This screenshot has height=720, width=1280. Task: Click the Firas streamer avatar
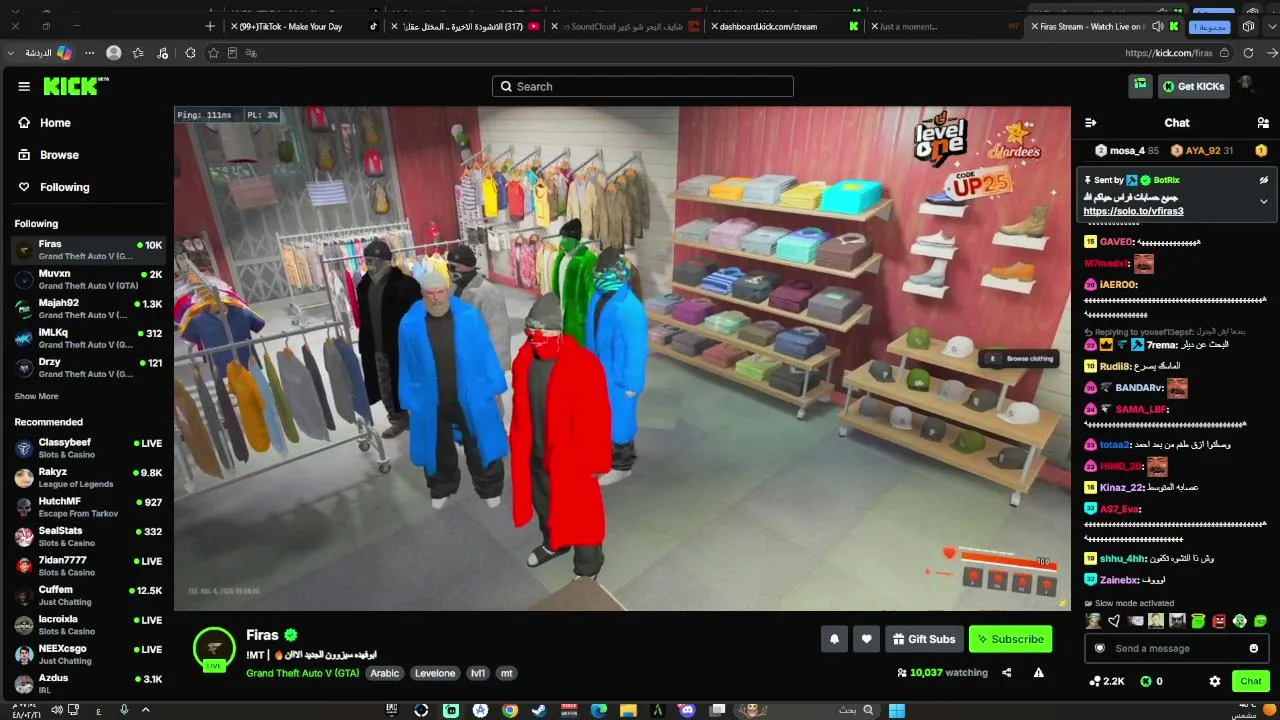[214, 648]
